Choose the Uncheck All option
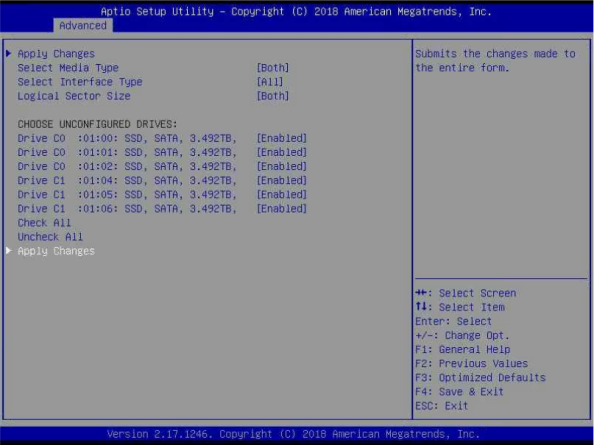This screenshot has height=445, width=594. click(x=50, y=237)
